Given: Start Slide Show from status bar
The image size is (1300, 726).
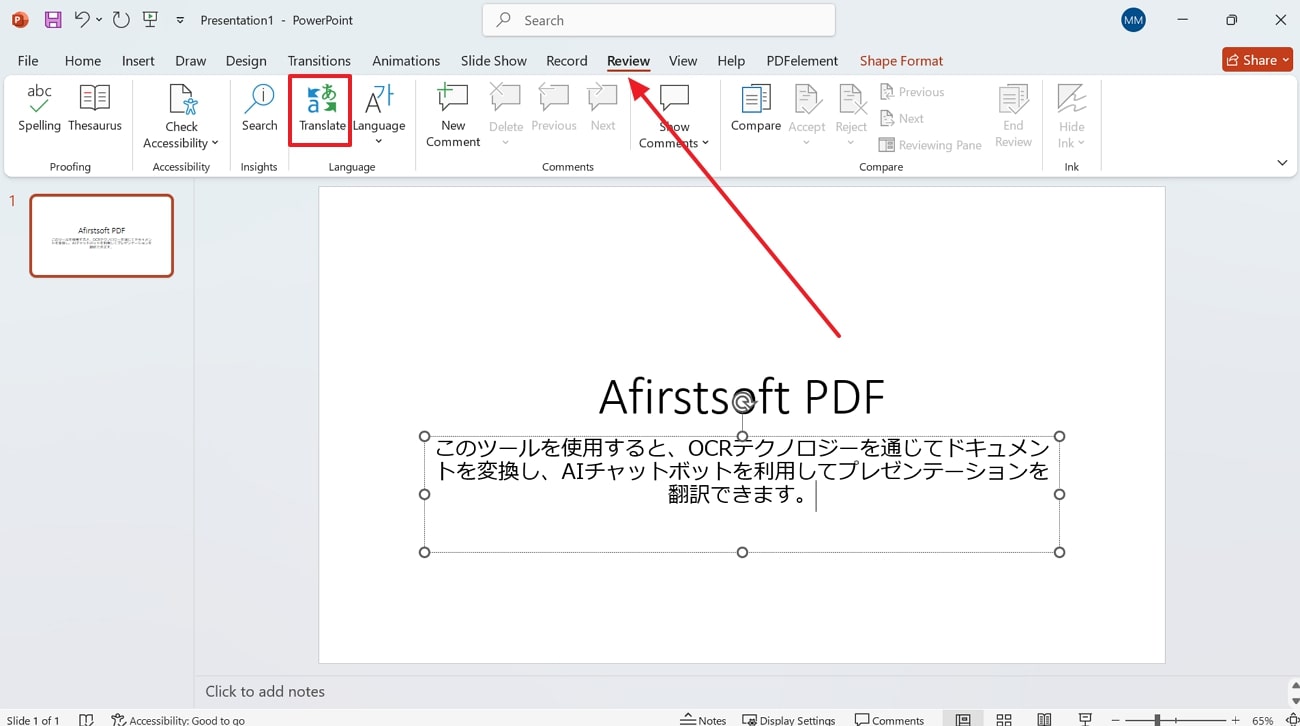Looking at the screenshot, I should tap(1085, 719).
